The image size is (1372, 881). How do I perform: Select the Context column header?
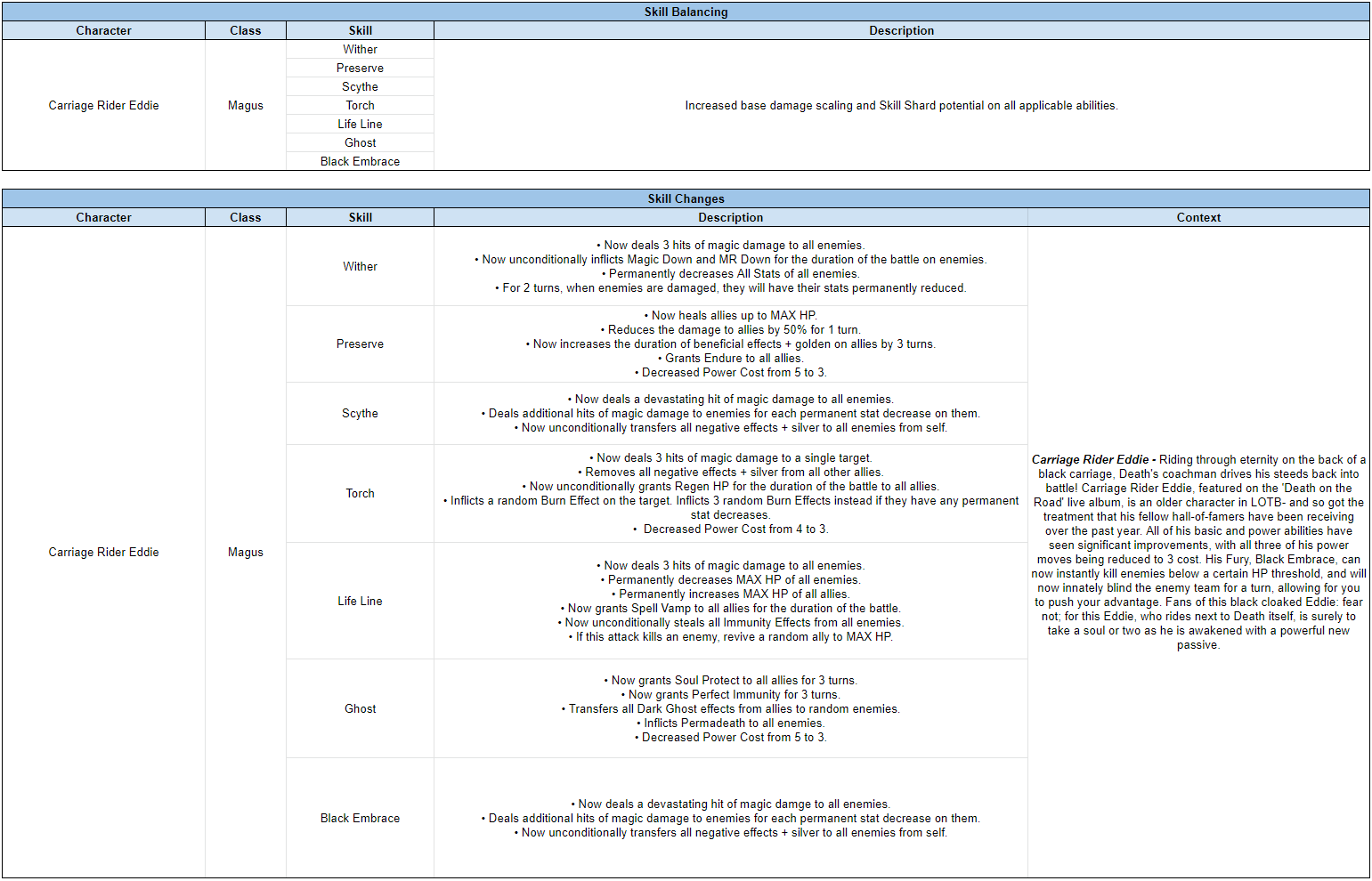pyautogui.click(x=1197, y=217)
